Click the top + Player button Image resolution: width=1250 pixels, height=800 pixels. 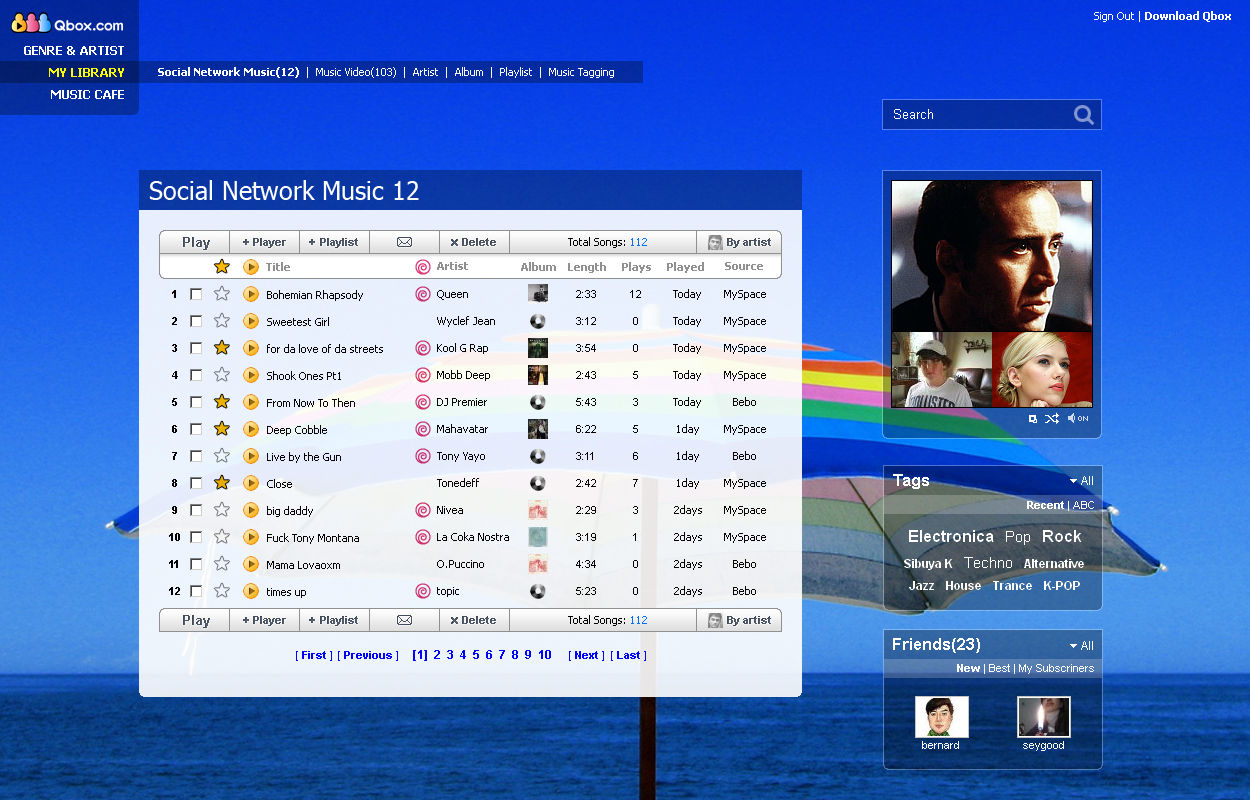pos(264,242)
